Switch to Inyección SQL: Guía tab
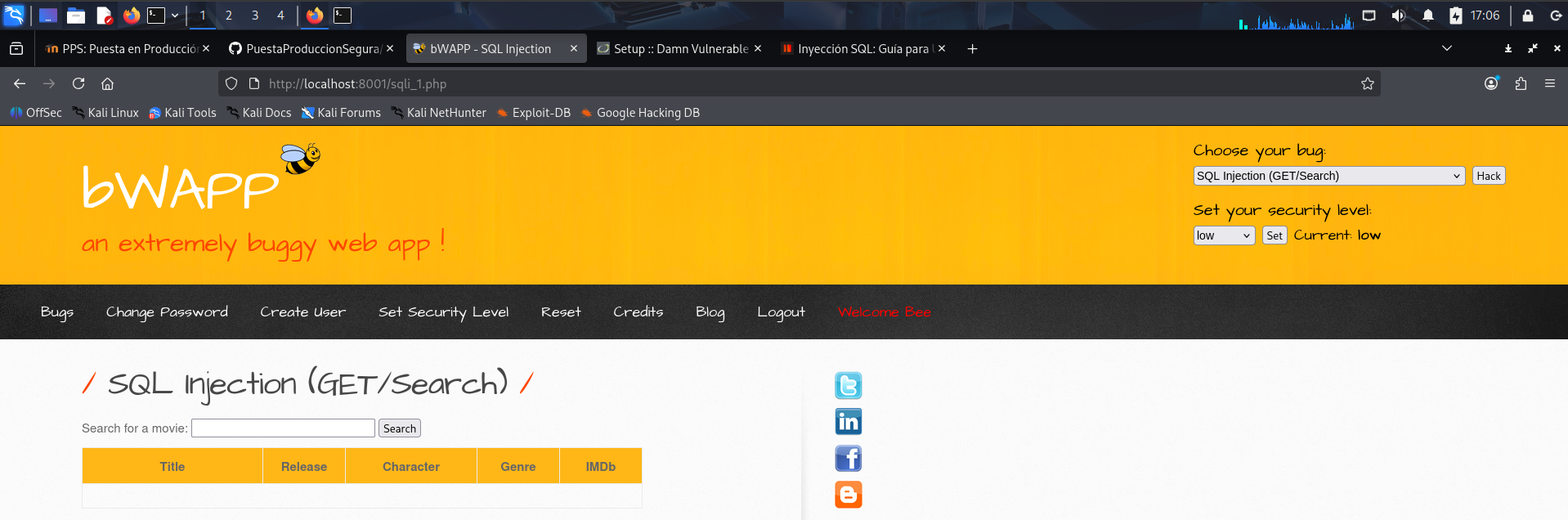This screenshot has width=1568, height=520. tap(863, 49)
